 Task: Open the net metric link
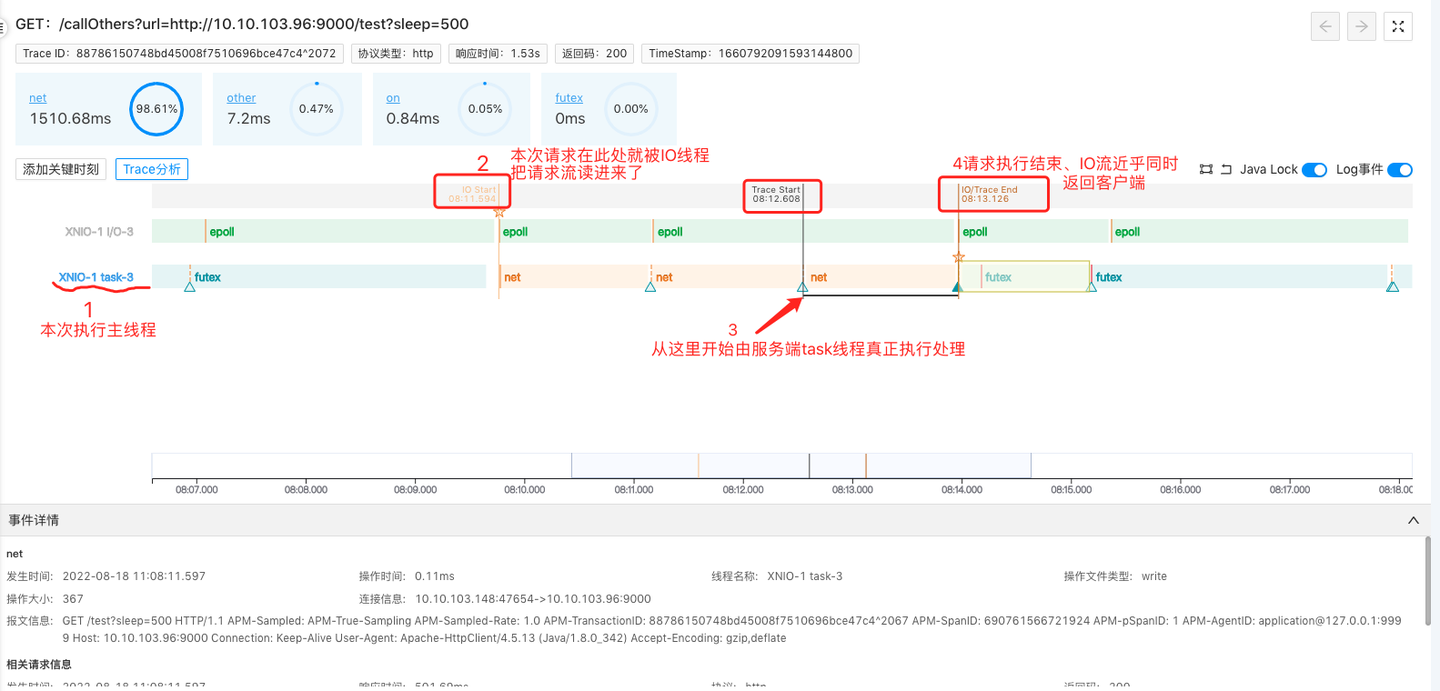click(38, 98)
